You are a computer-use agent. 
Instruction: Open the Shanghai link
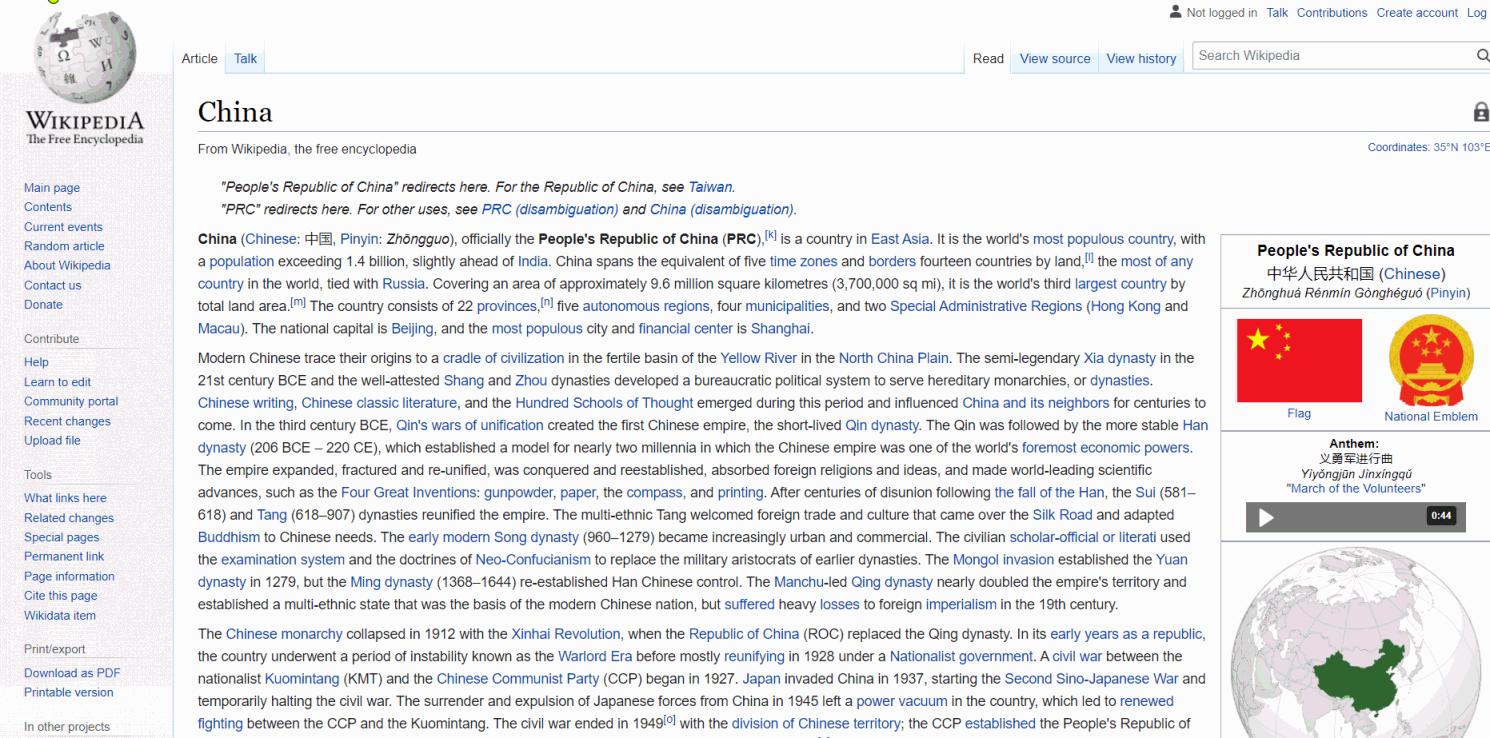[x=781, y=329]
